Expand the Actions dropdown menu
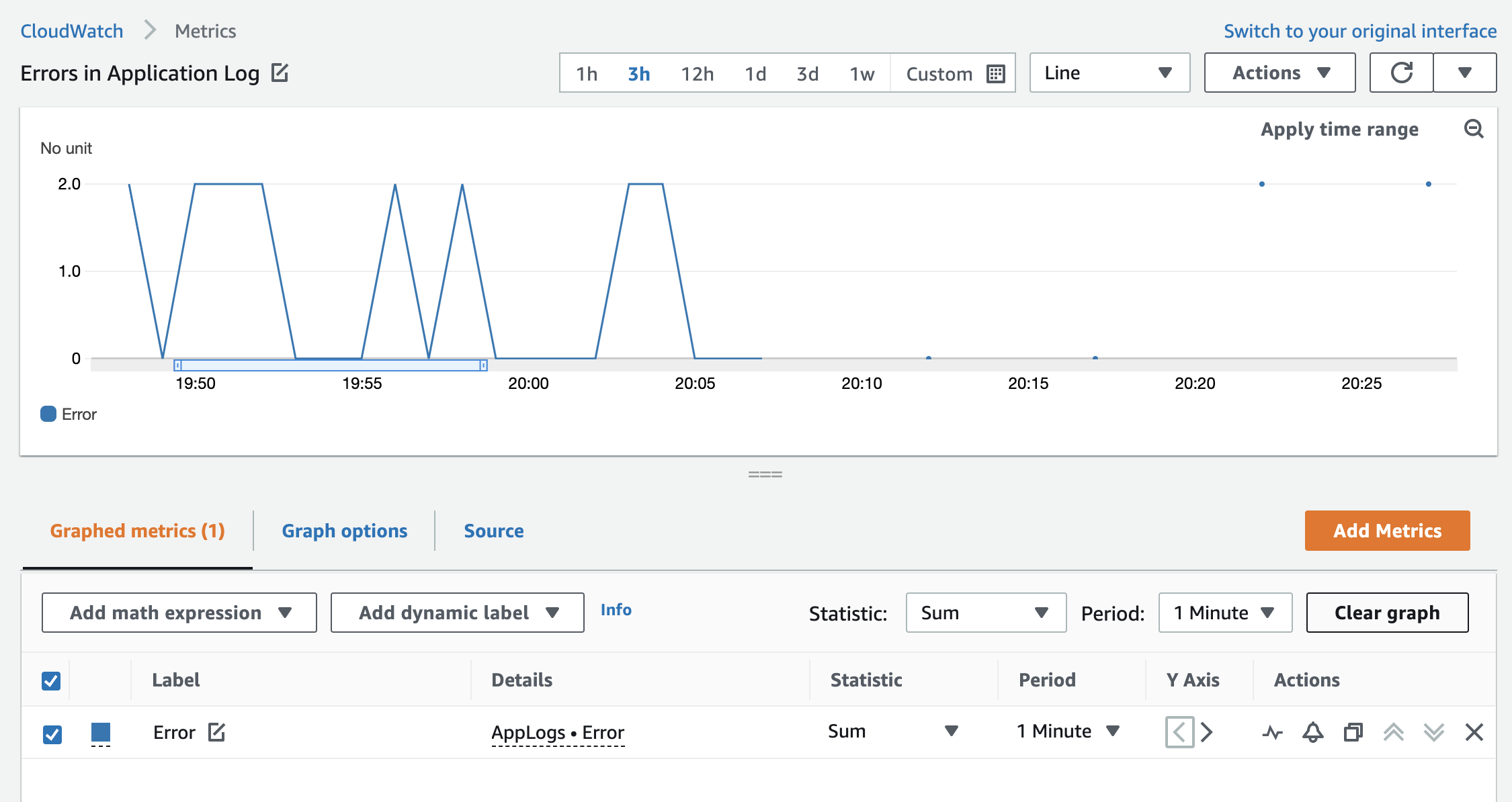Viewport: 1512px width, 802px height. coord(1279,73)
